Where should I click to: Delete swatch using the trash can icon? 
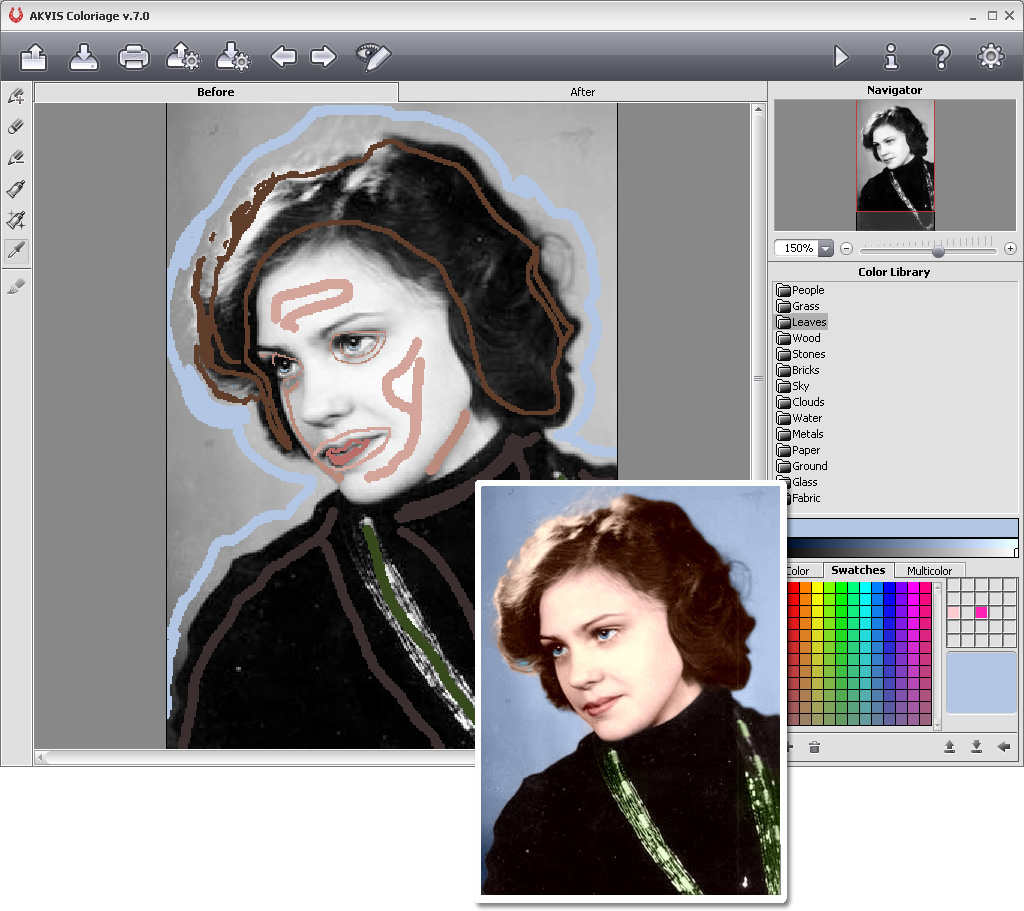814,747
